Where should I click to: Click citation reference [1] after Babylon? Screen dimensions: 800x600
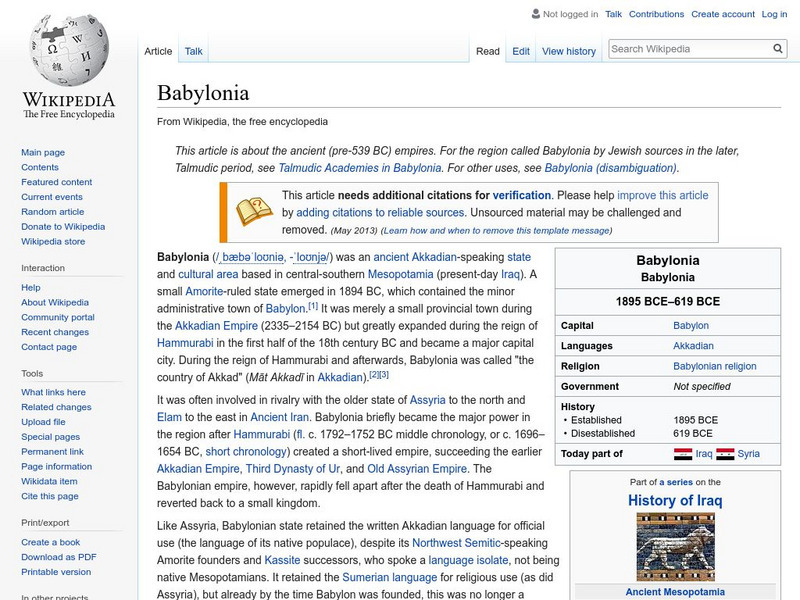coord(313,306)
